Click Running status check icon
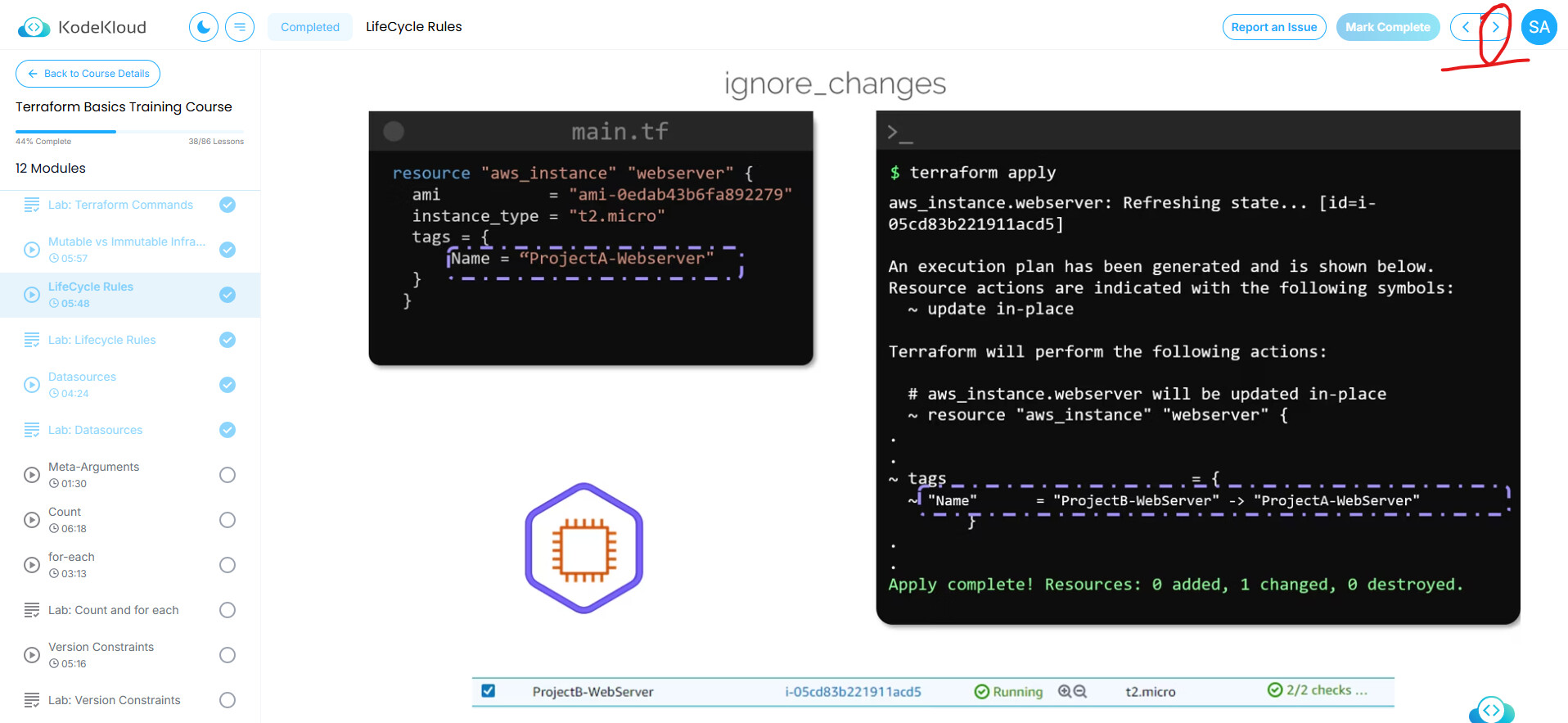1568x723 pixels. click(982, 692)
